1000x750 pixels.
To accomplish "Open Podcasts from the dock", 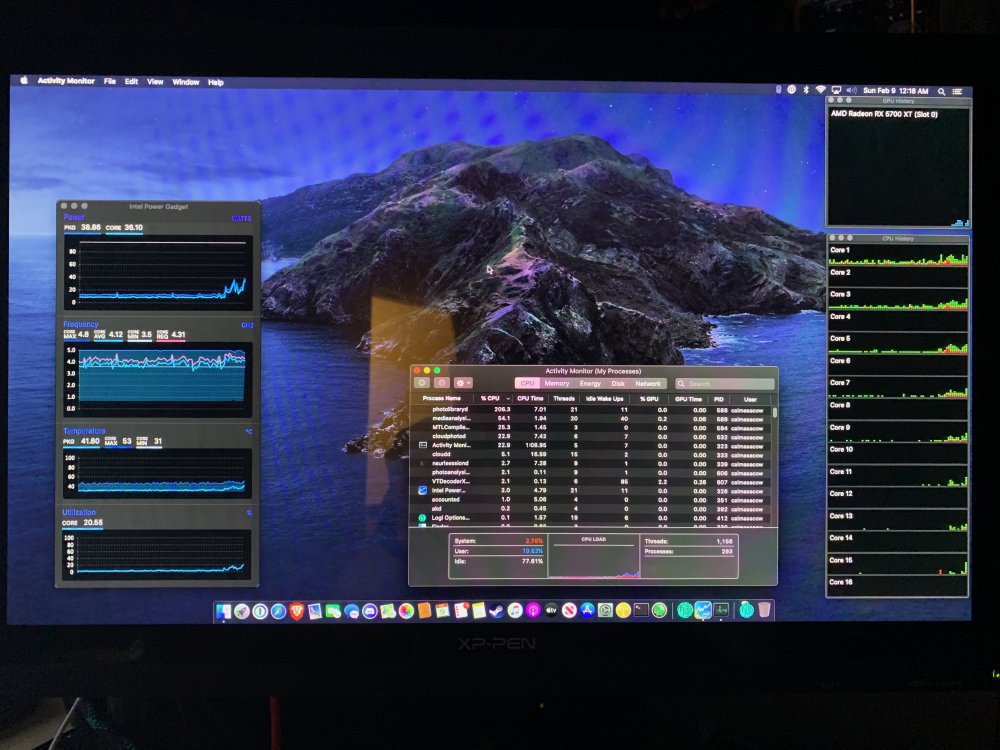I will coord(533,610).
